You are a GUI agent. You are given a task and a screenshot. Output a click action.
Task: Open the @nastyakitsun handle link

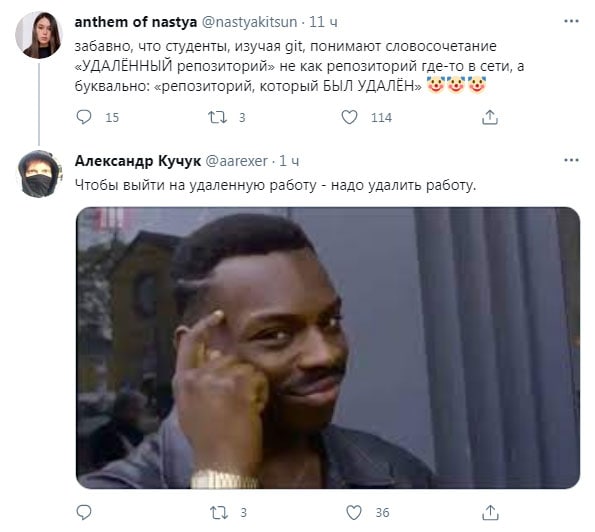(249, 22)
